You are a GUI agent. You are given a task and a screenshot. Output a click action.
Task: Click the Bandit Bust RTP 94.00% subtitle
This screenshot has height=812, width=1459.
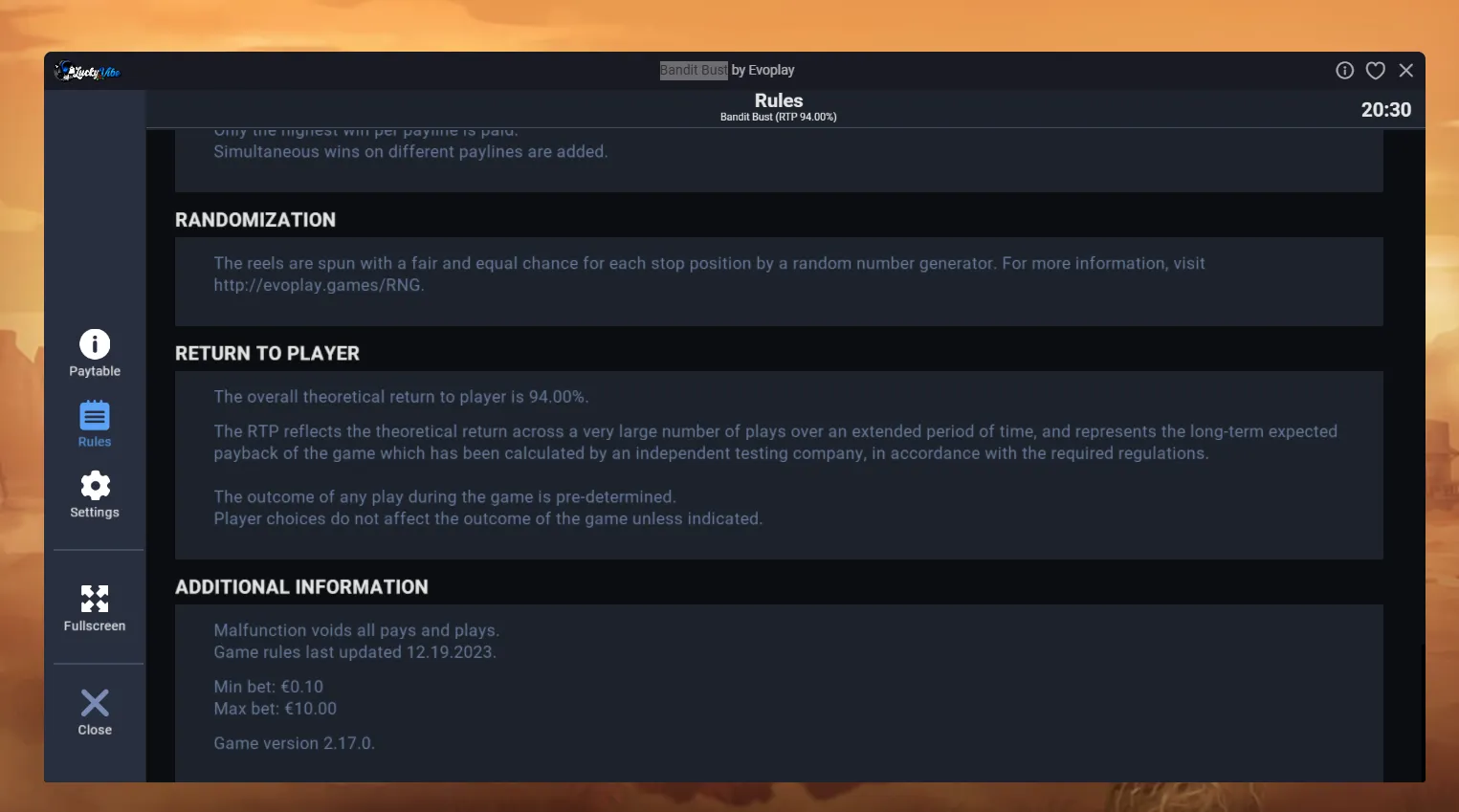coord(779,117)
